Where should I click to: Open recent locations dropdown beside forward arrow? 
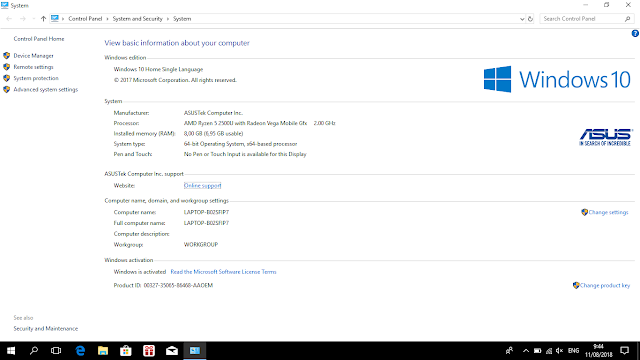pyautogui.click(x=33, y=19)
